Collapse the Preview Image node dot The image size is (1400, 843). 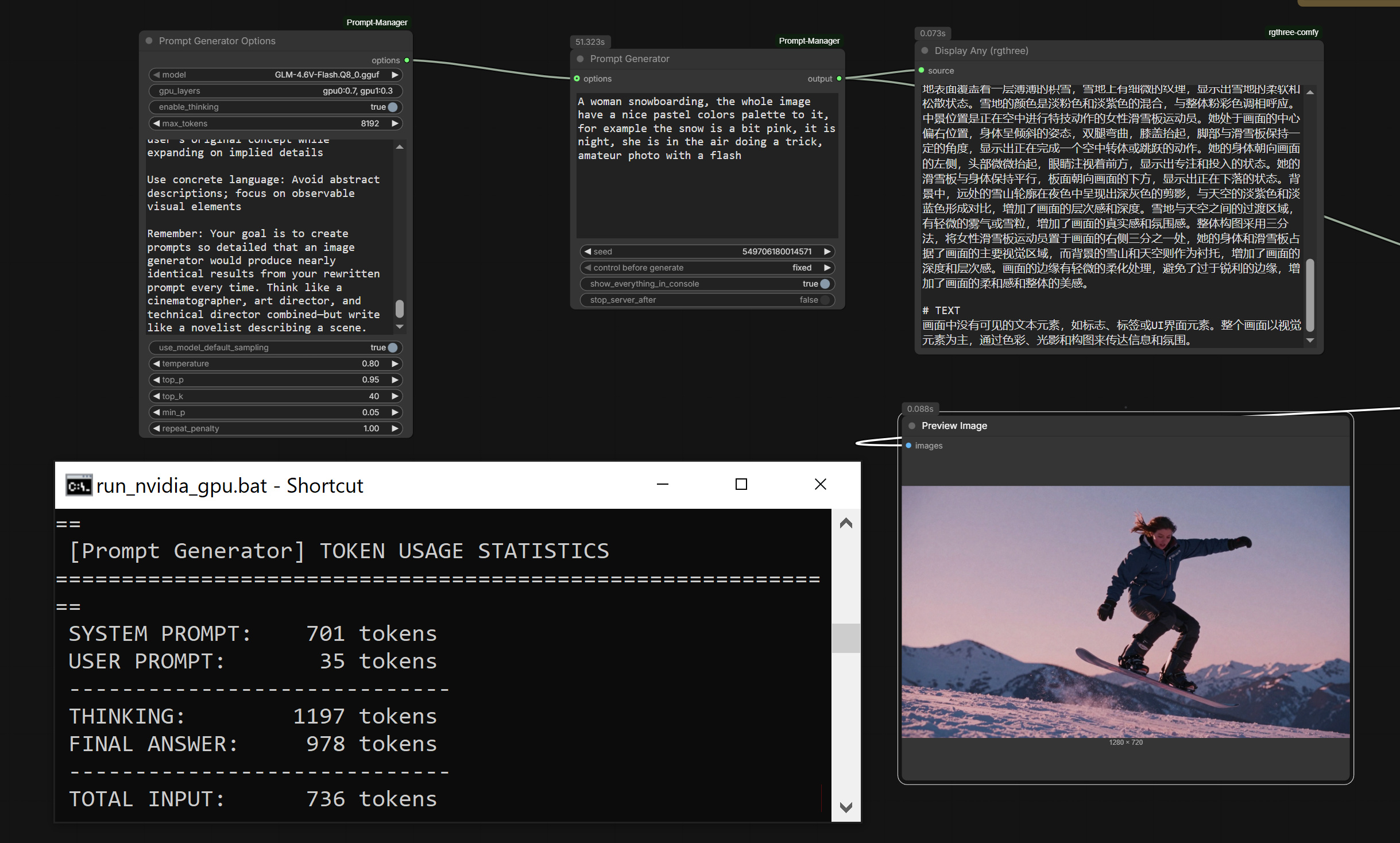pos(912,426)
